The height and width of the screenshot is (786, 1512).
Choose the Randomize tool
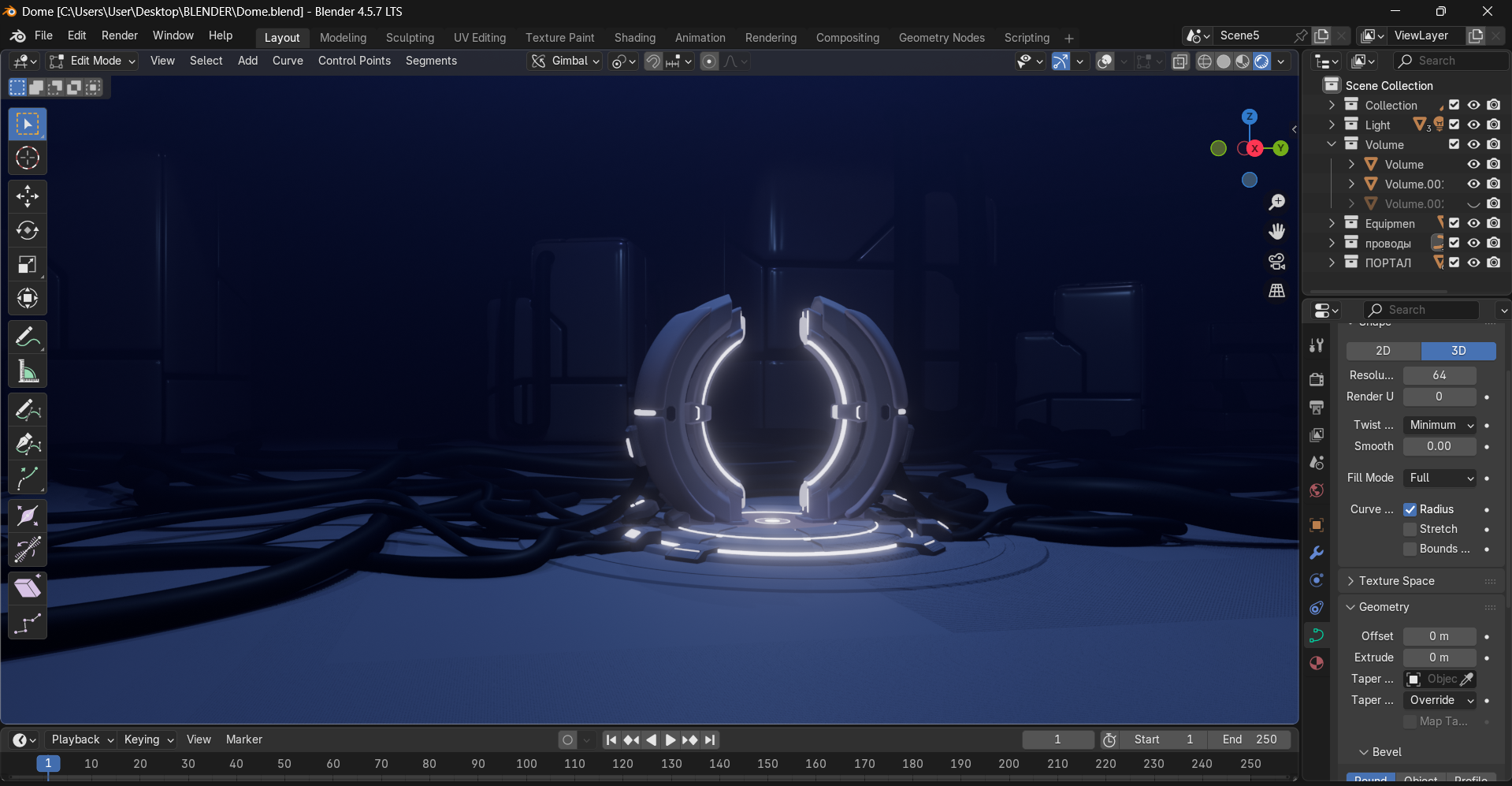click(28, 623)
